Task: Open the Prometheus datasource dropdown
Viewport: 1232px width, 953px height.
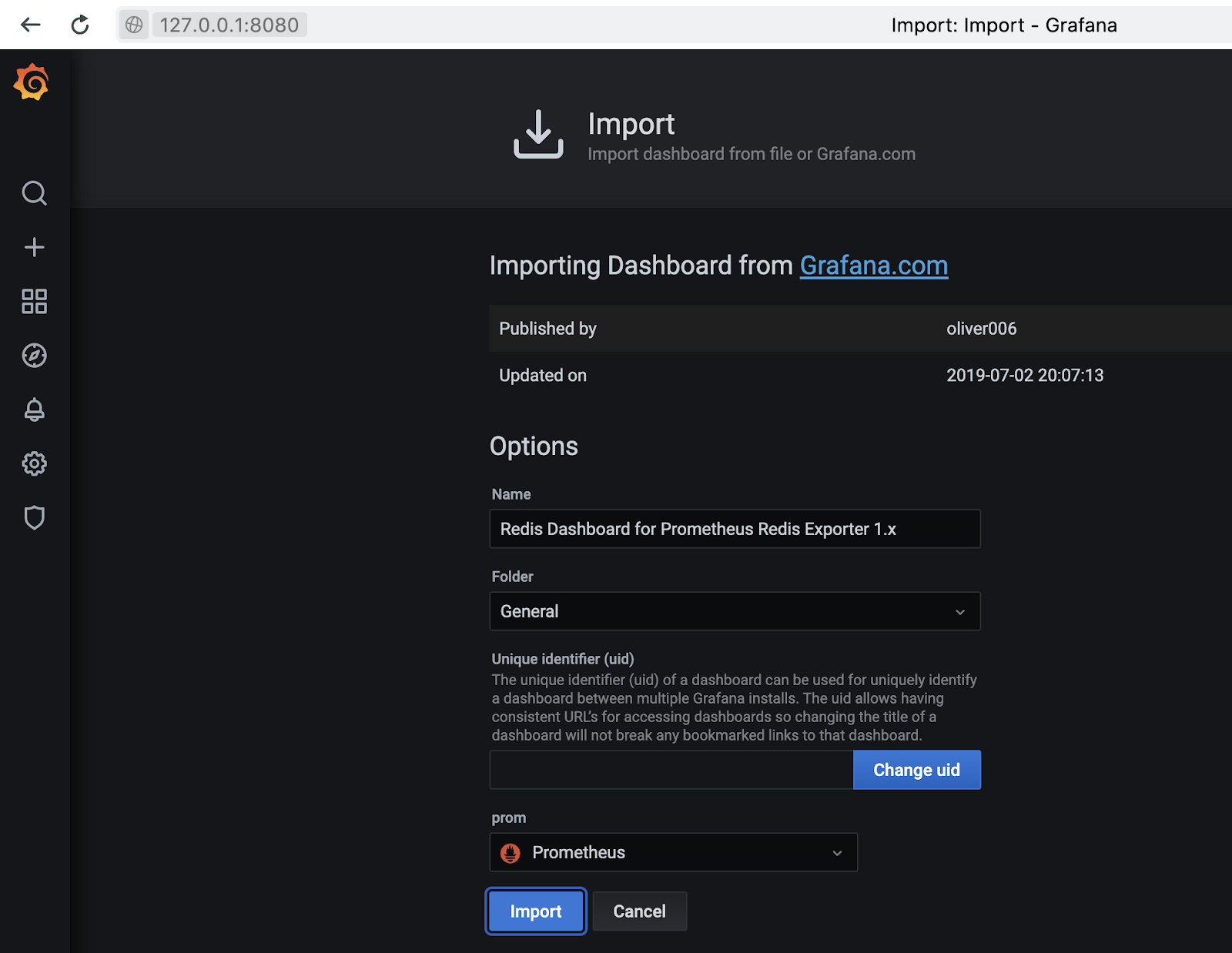Action: point(673,852)
